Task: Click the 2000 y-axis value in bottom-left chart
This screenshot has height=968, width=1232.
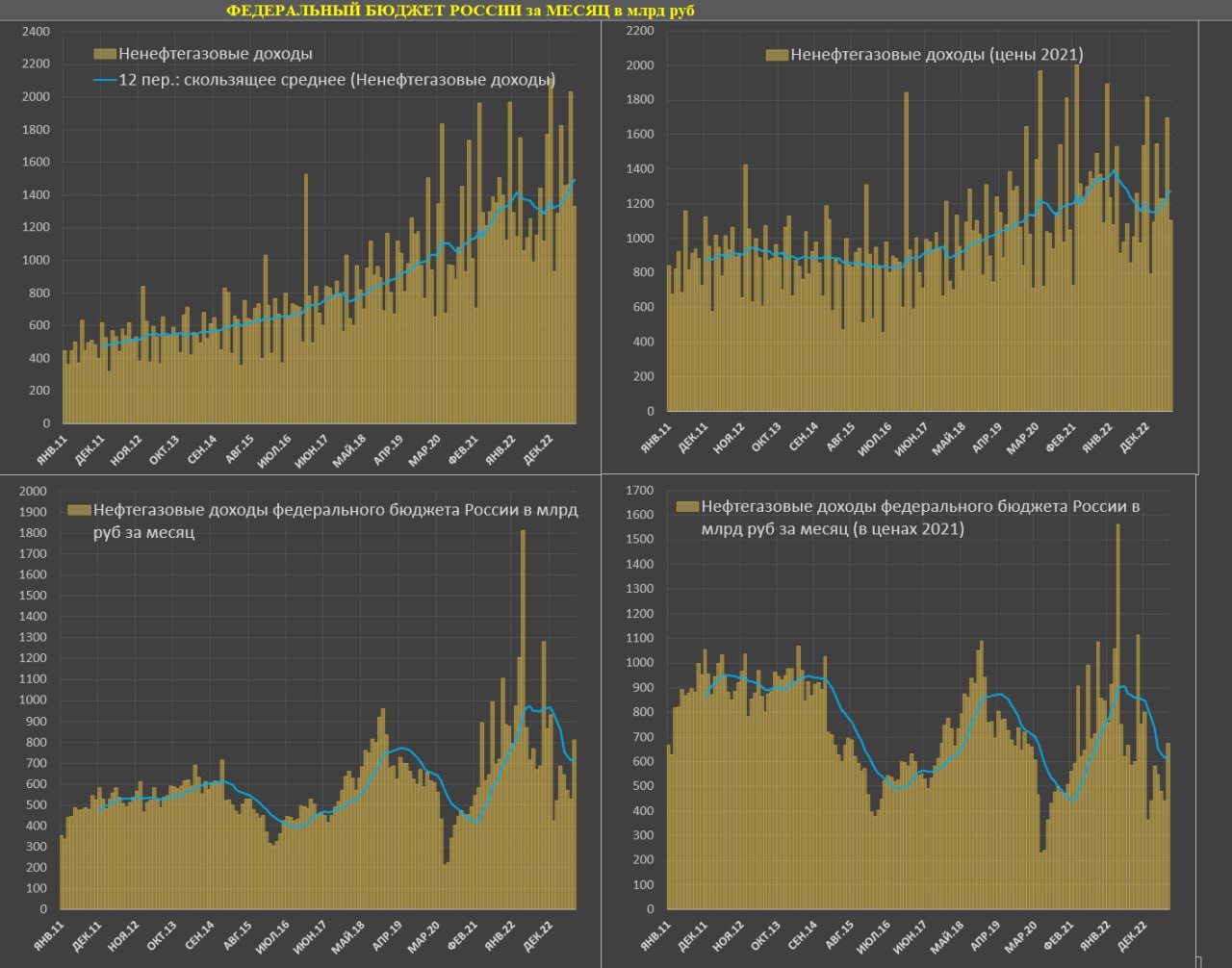Action: [34, 492]
